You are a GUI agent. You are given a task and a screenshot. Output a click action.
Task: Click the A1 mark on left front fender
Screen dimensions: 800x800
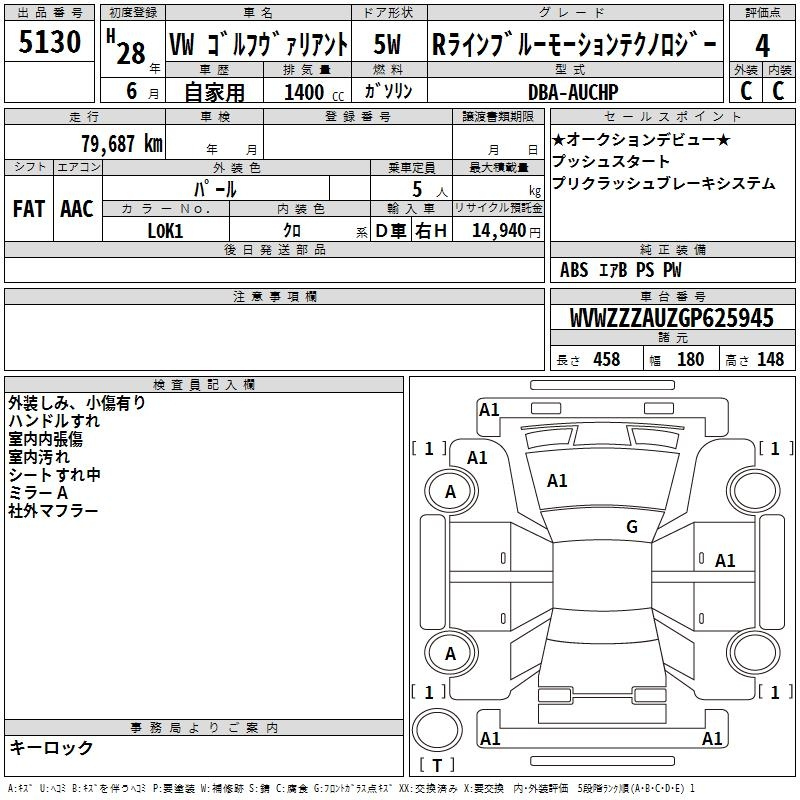tap(477, 458)
